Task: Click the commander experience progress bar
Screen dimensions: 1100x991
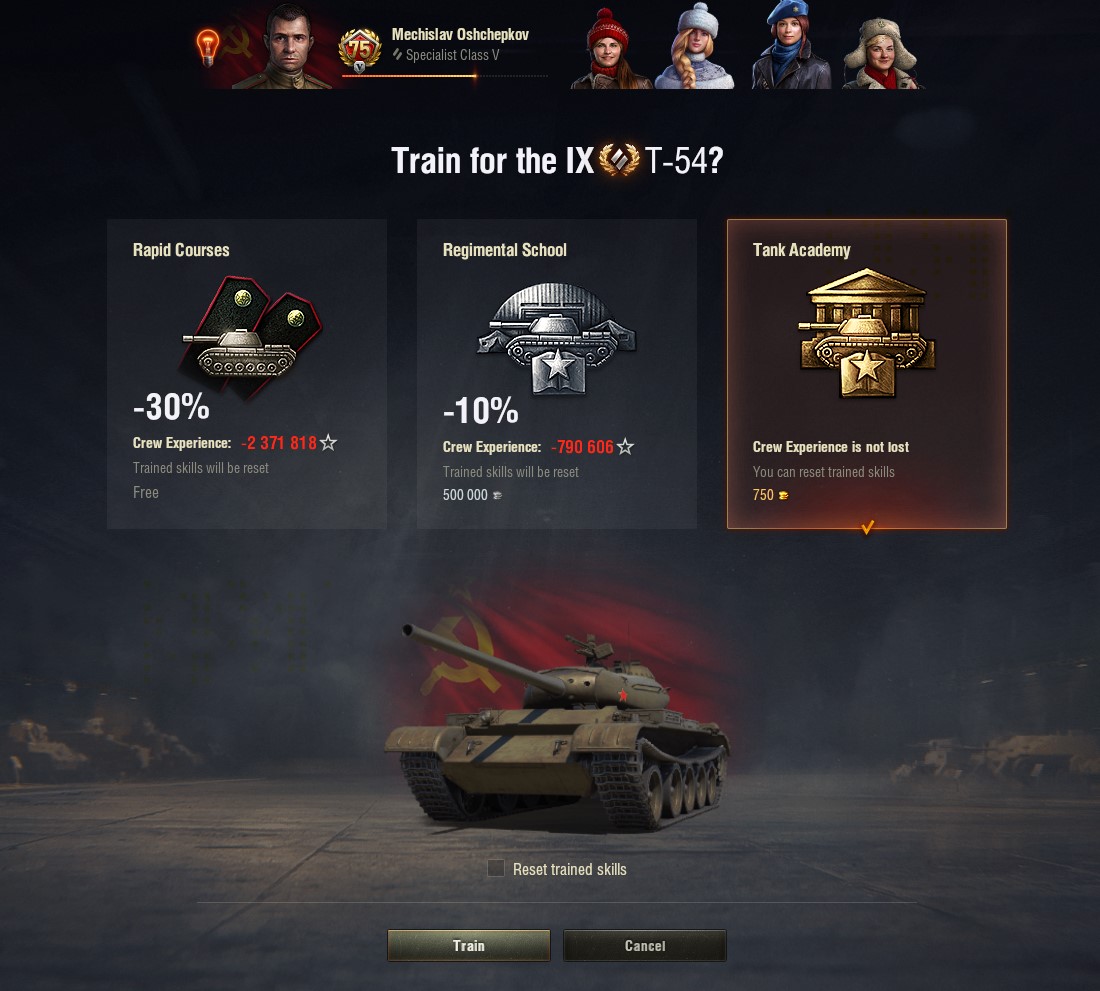Action: pos(444,76)
